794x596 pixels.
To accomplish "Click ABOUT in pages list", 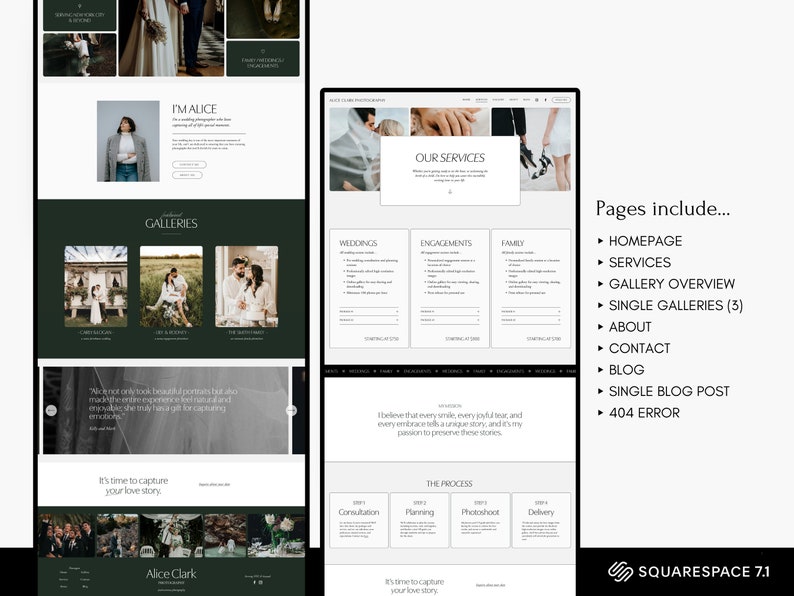I will pos(630,327).
